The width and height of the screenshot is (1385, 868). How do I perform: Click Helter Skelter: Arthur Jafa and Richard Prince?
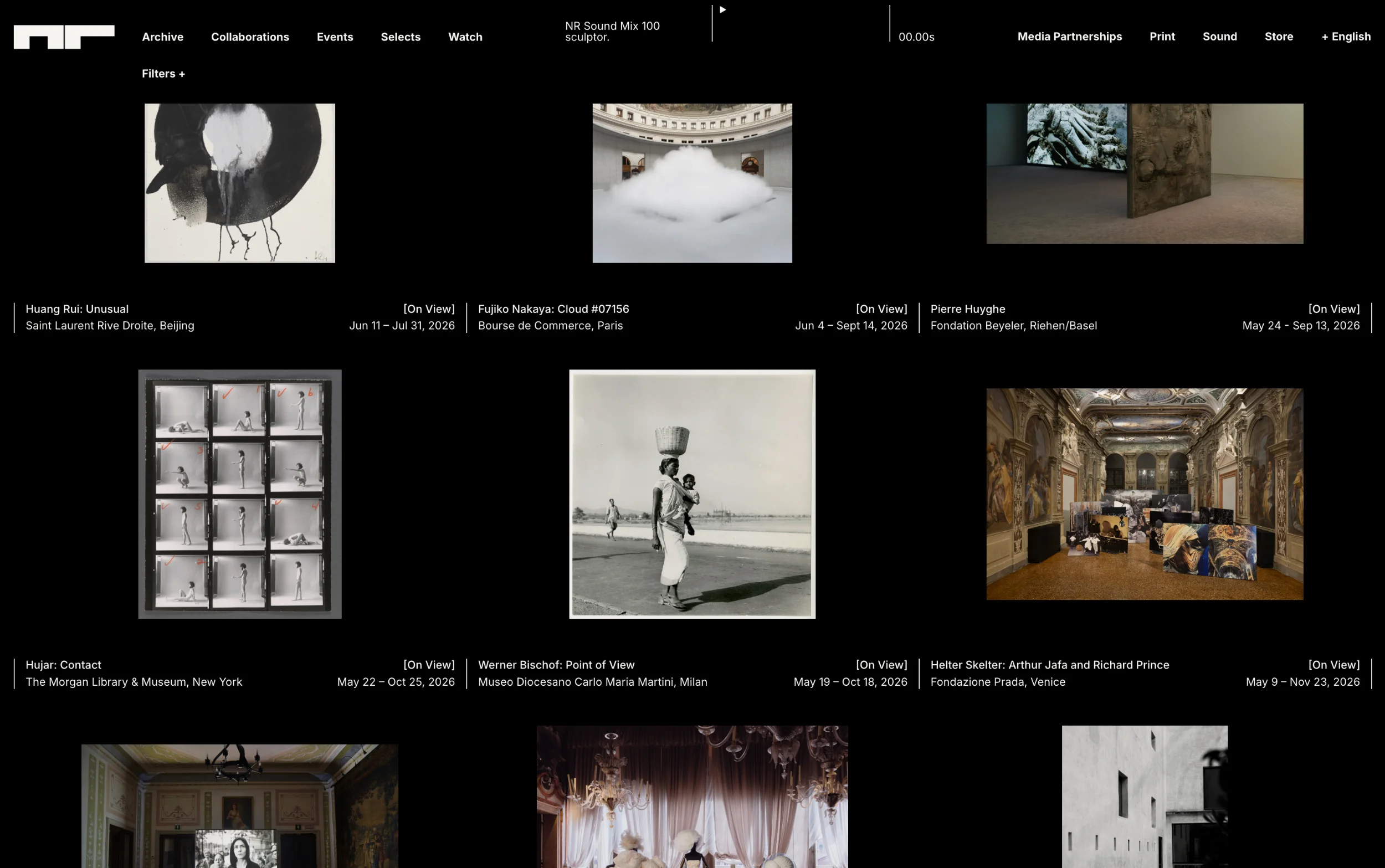tap(1049, 665)
